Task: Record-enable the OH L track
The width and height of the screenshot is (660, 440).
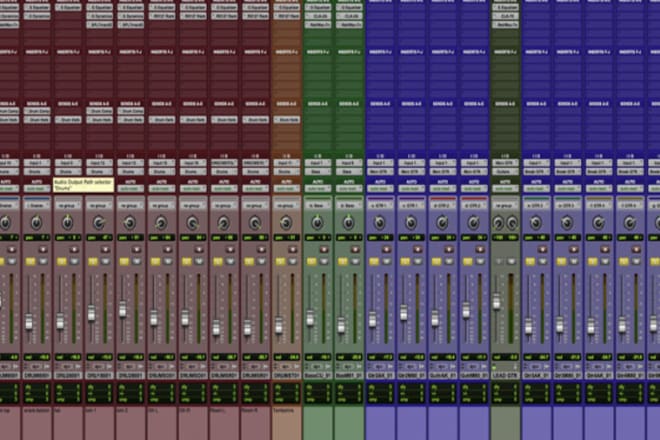Action: pos(168,250)
